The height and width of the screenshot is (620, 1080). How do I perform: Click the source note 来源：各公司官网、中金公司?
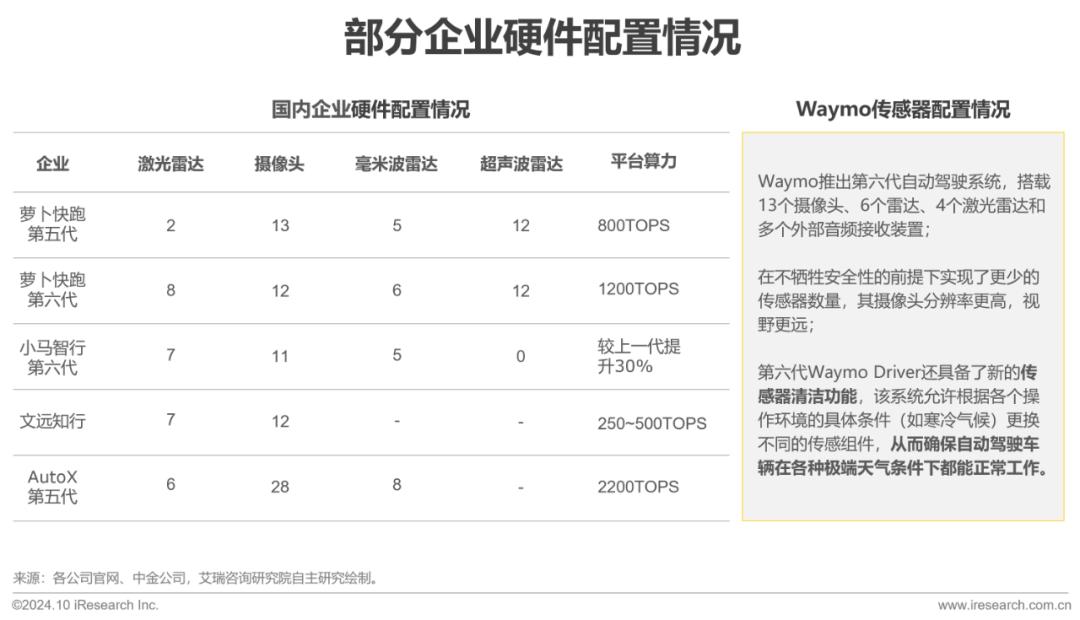coord(196,578)
